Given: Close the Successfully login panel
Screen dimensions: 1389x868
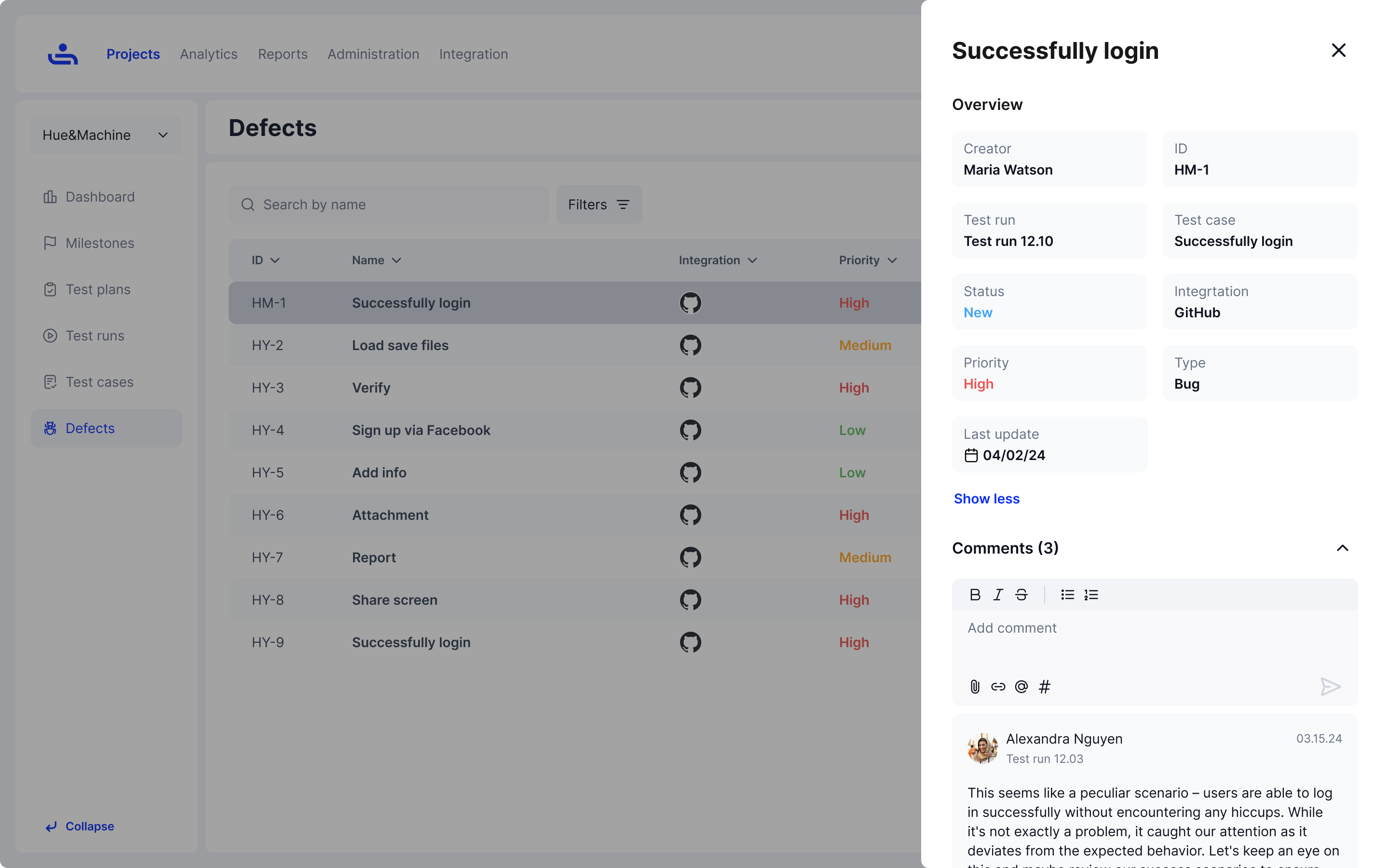Looking at the screenshot, I should pyautogui.click(x=1338, y=51).
